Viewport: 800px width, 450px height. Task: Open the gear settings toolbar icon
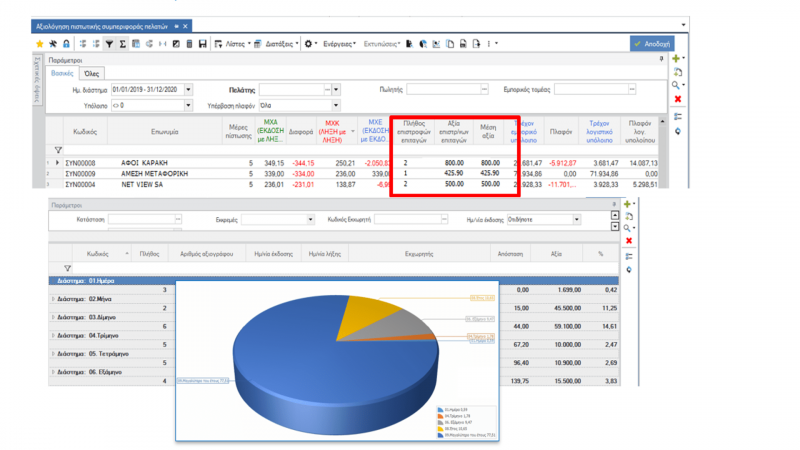click(309, 44)
